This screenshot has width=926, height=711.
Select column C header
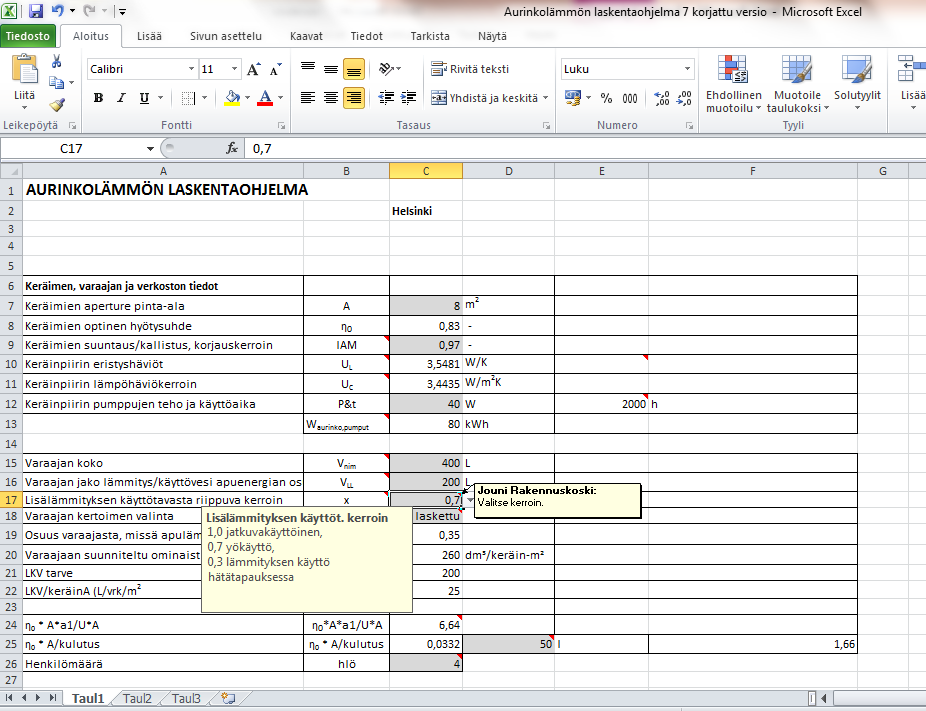(426, 171)
